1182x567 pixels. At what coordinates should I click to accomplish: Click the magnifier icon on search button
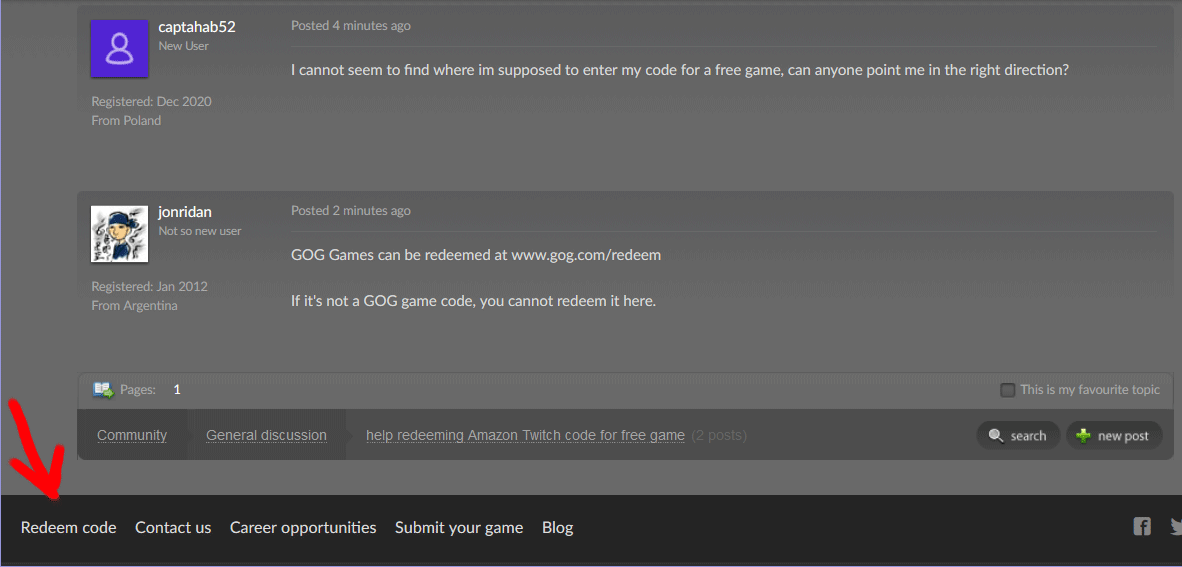click(996, 436)
